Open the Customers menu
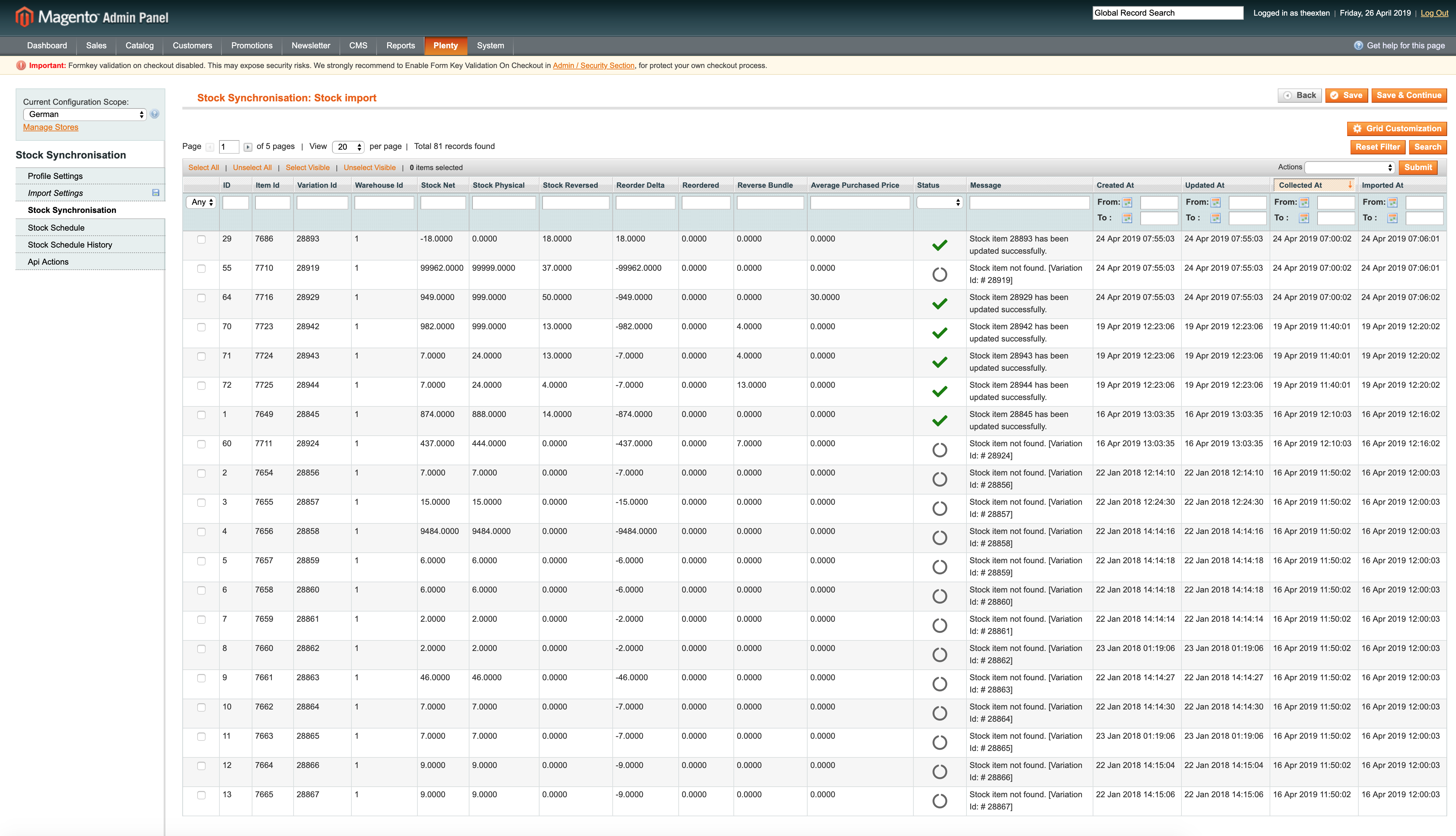The height and width of the screenshot is (836, 1456). click(192, 45)
